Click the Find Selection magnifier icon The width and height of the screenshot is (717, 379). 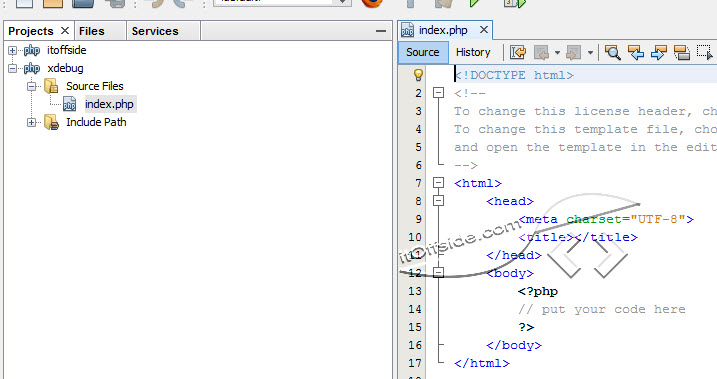[x=612, y=52]
